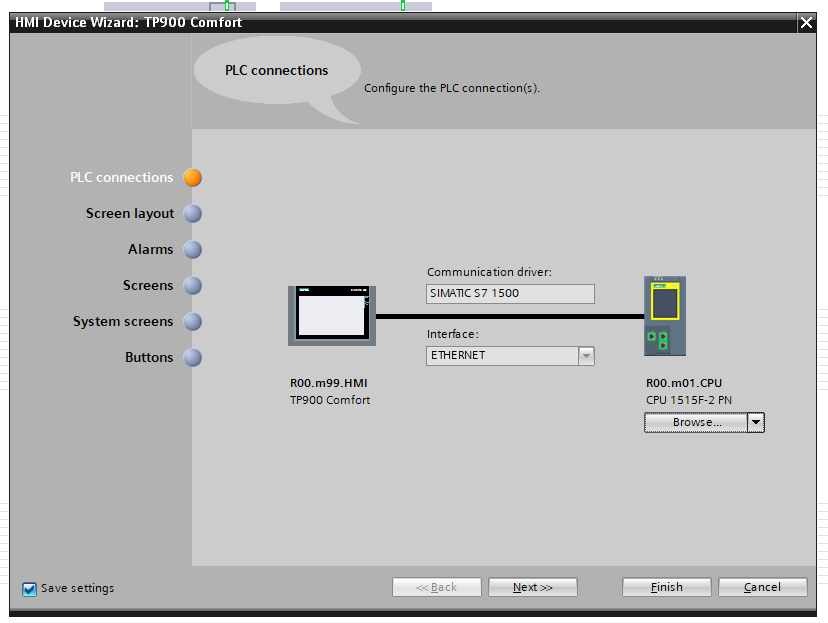
Task: Open the Interface ETHERNET dropdown arrow
Action: coord(586,356)
